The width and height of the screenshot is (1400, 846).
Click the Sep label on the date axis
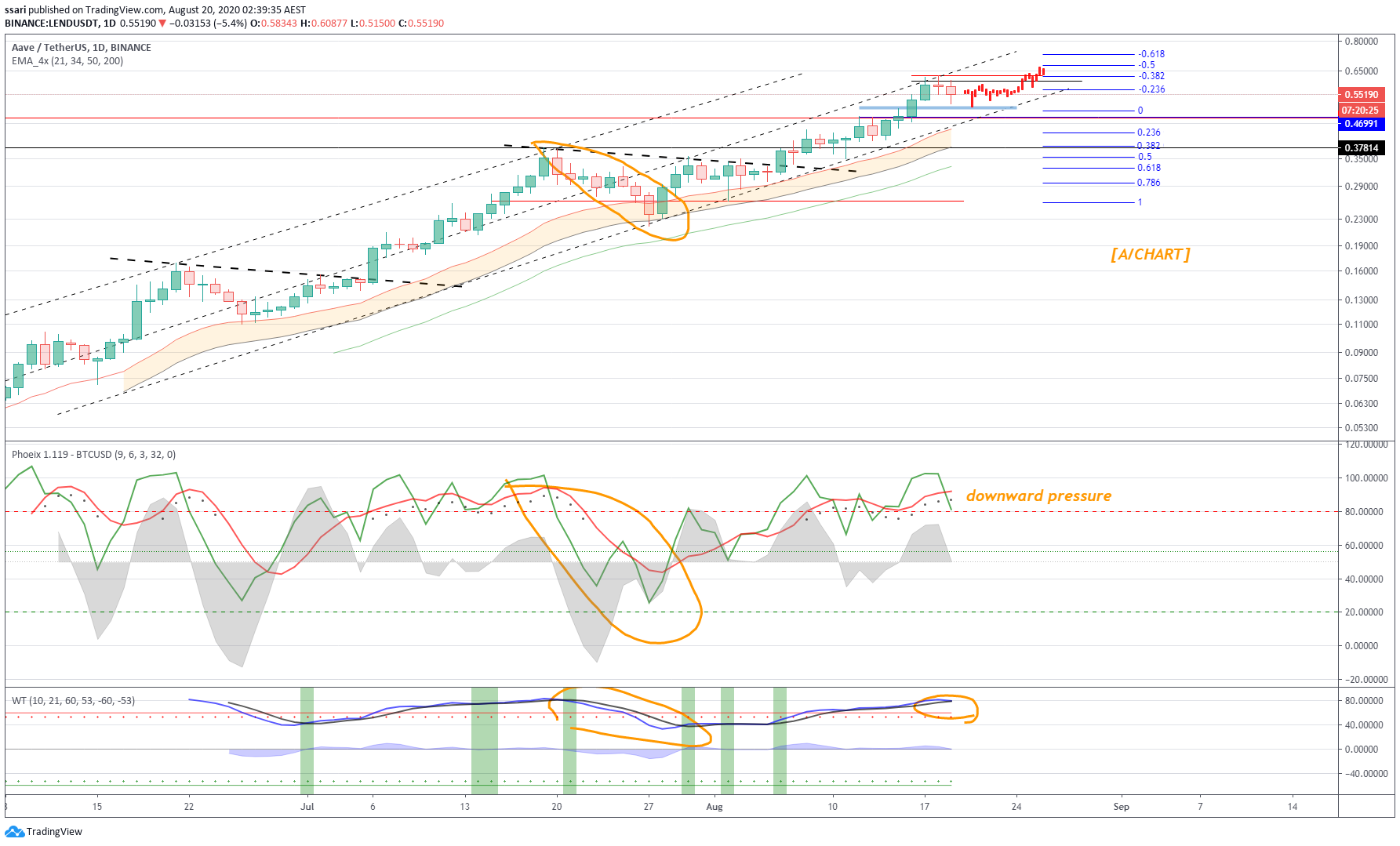pyautogui.click(x=1122, y=807)
